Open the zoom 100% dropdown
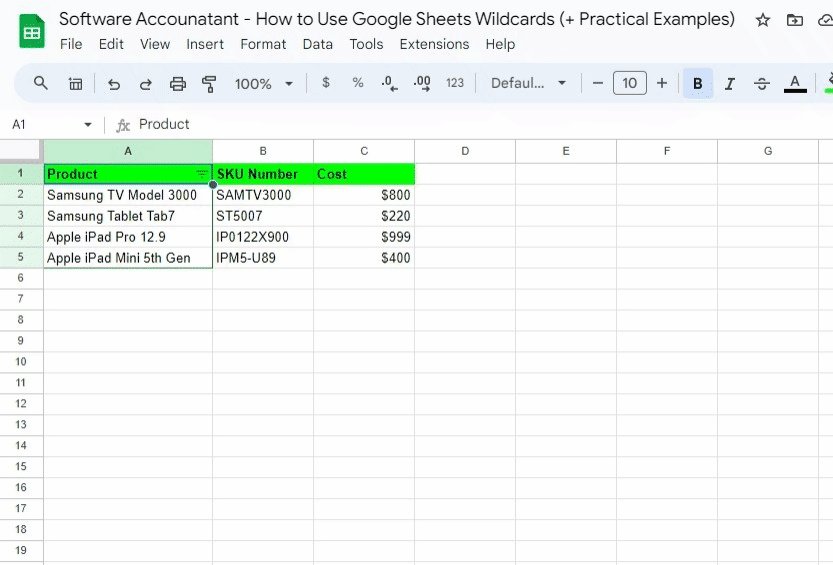Screen dimensions: 833x565 [x=264, y=84]
